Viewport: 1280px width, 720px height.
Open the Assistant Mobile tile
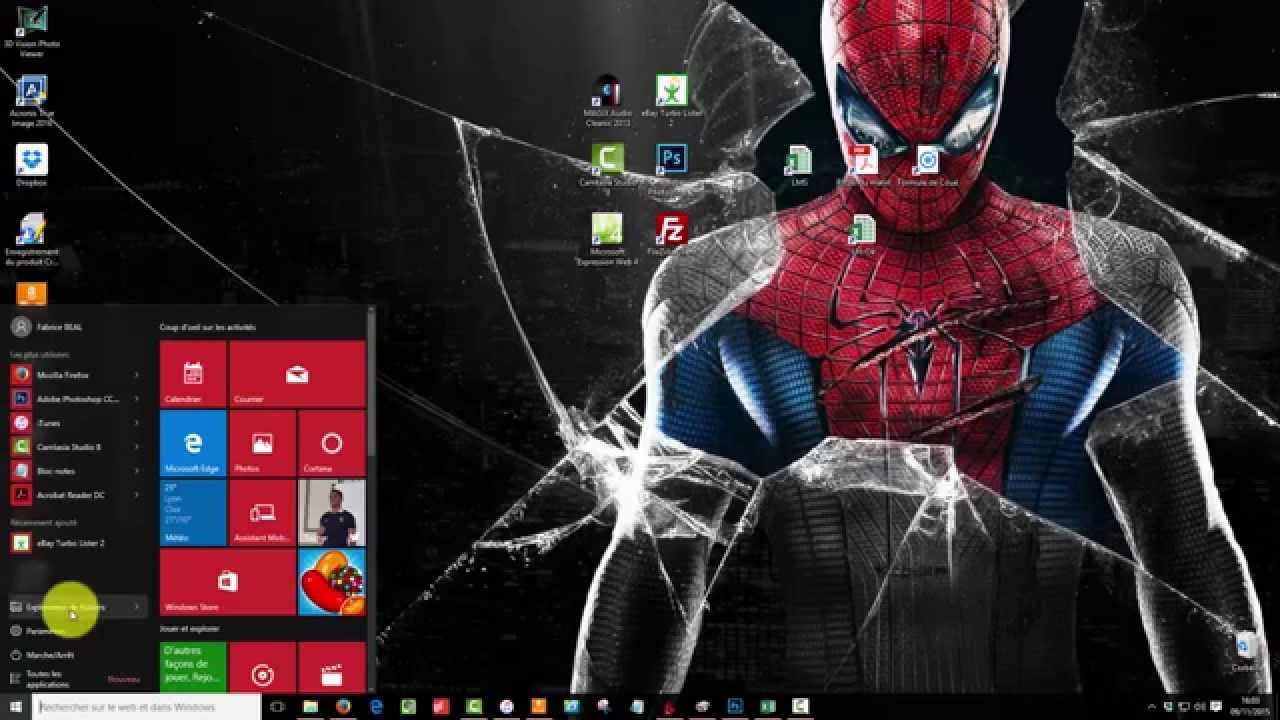pyautogui.click(x=262, y=512)
